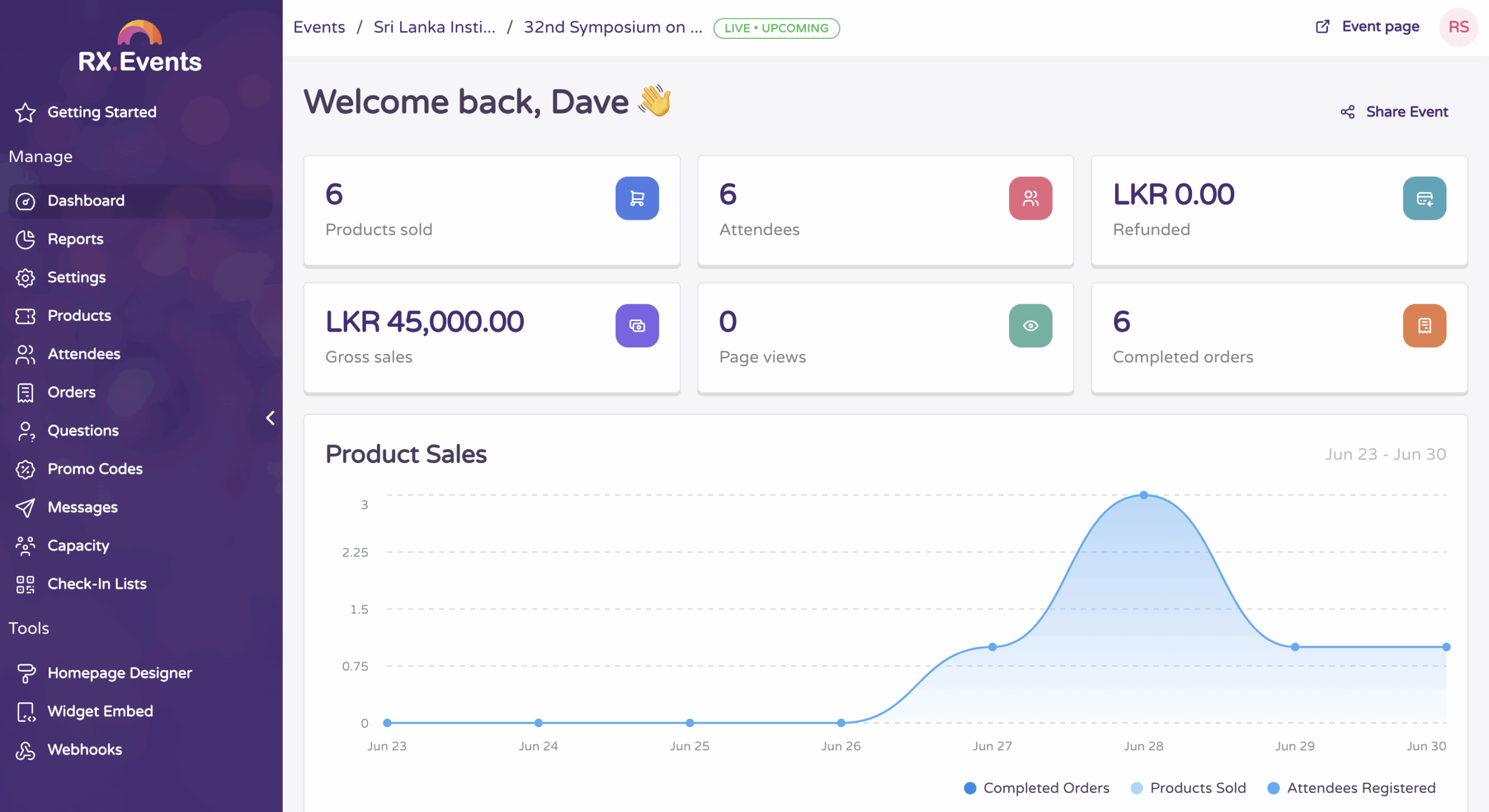1489x812 pixels.
Task: Collapse the sidebar with the chevron arrow
Action: pos(270,418)
